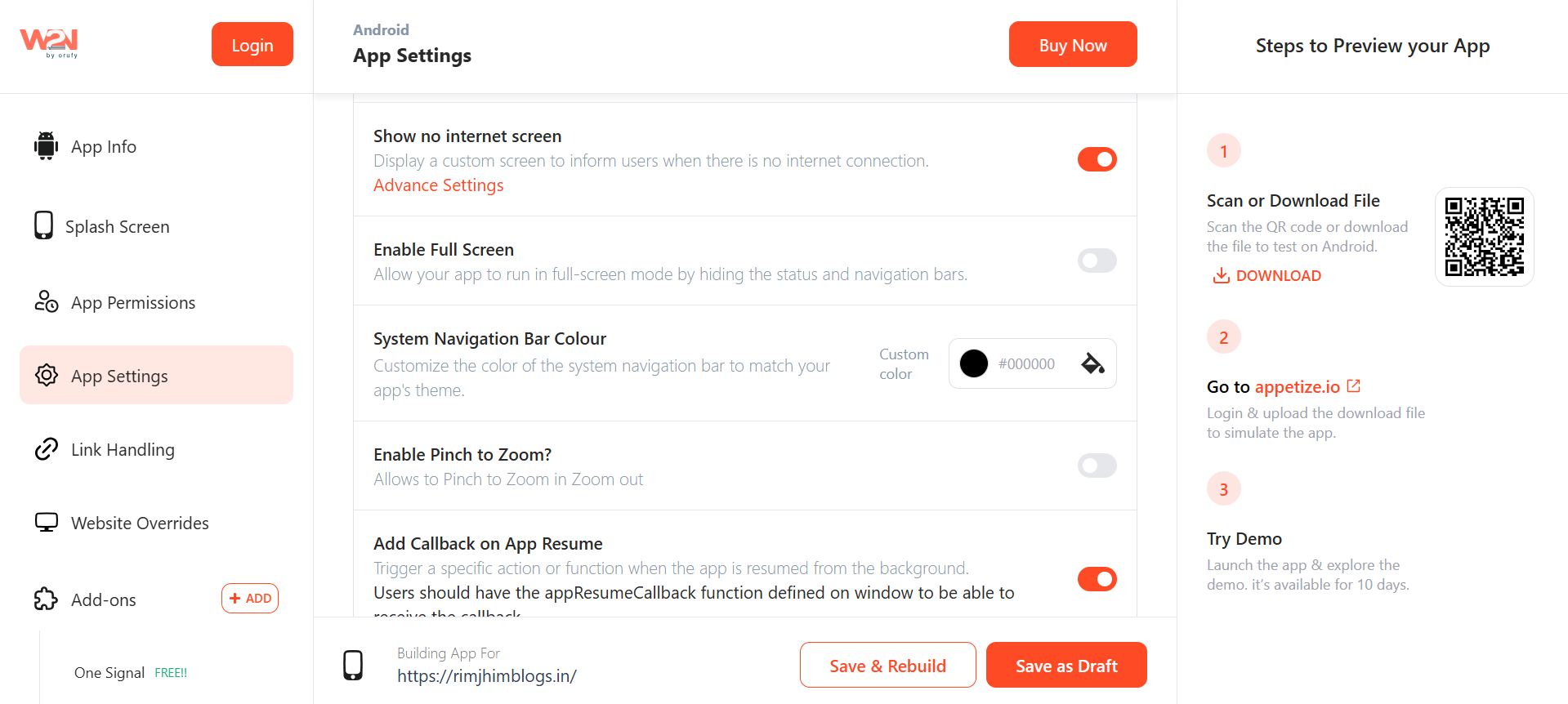The image size is (1568, 704).
Task: Open Advance Settings link
Action: click(438, 185)
